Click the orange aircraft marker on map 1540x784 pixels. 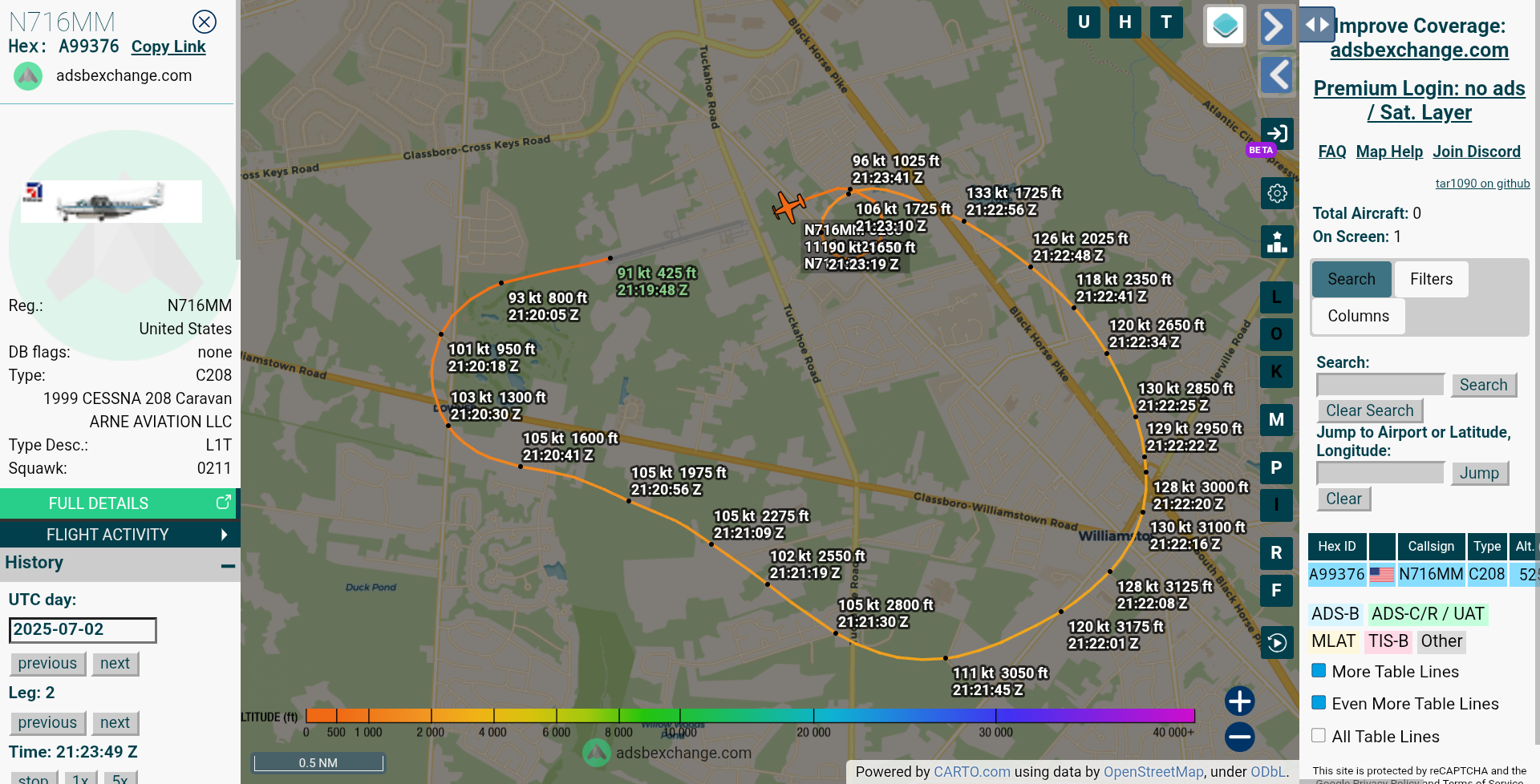coord(788,207)
